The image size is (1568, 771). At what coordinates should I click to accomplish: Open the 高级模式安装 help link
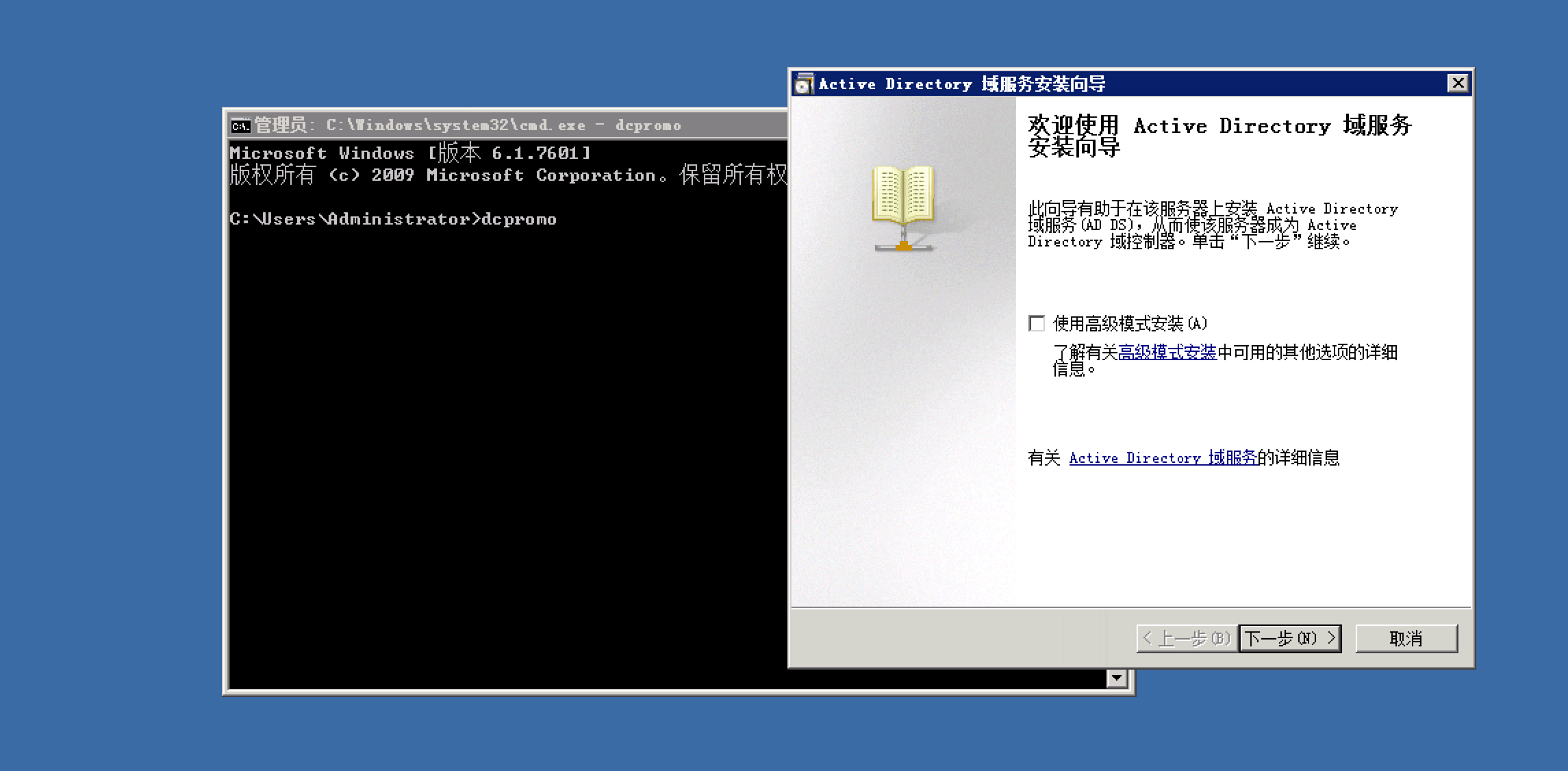1167,353
